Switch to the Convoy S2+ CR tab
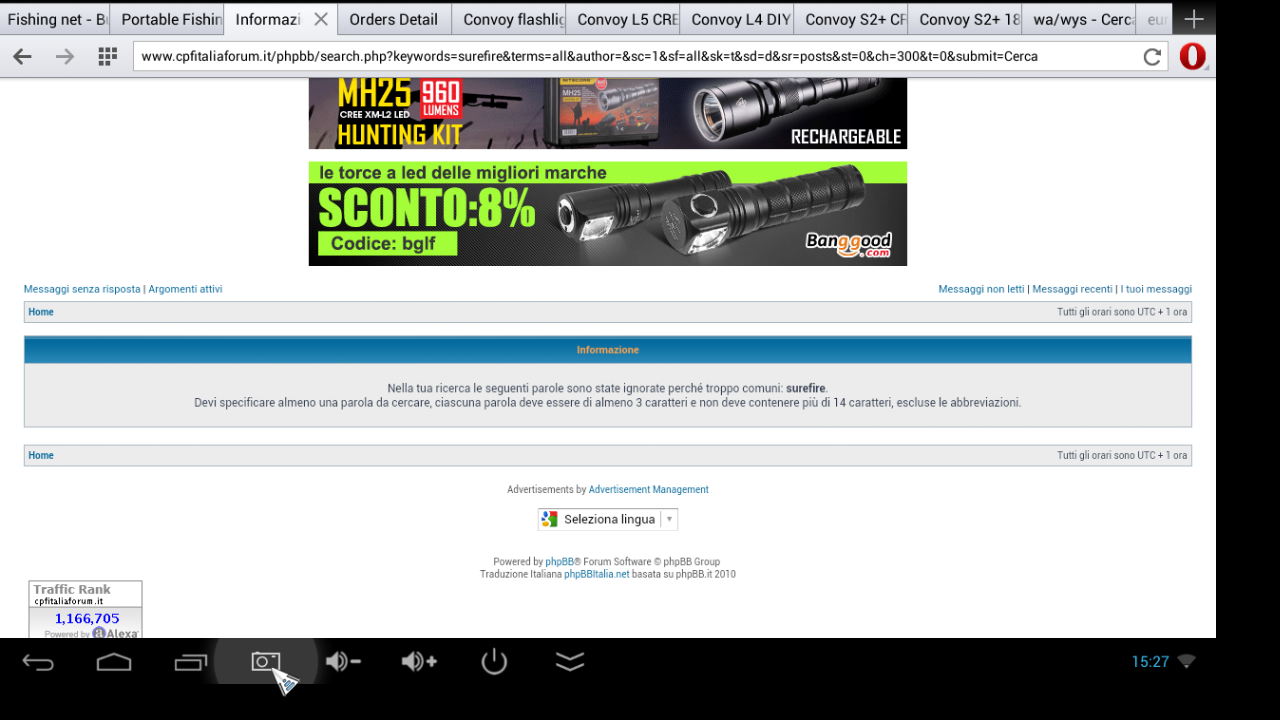1280x720 pixels. [850, 19]
